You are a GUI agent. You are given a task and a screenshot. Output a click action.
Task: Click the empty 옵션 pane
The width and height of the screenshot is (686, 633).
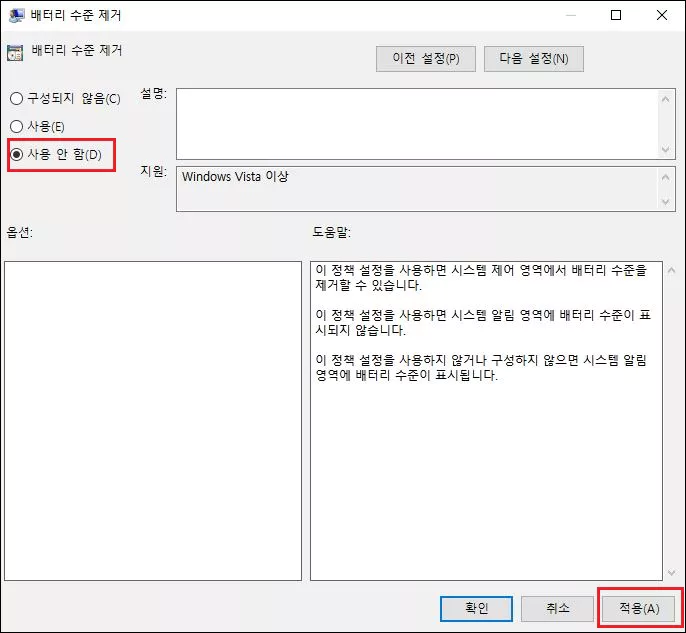[153, 421]
